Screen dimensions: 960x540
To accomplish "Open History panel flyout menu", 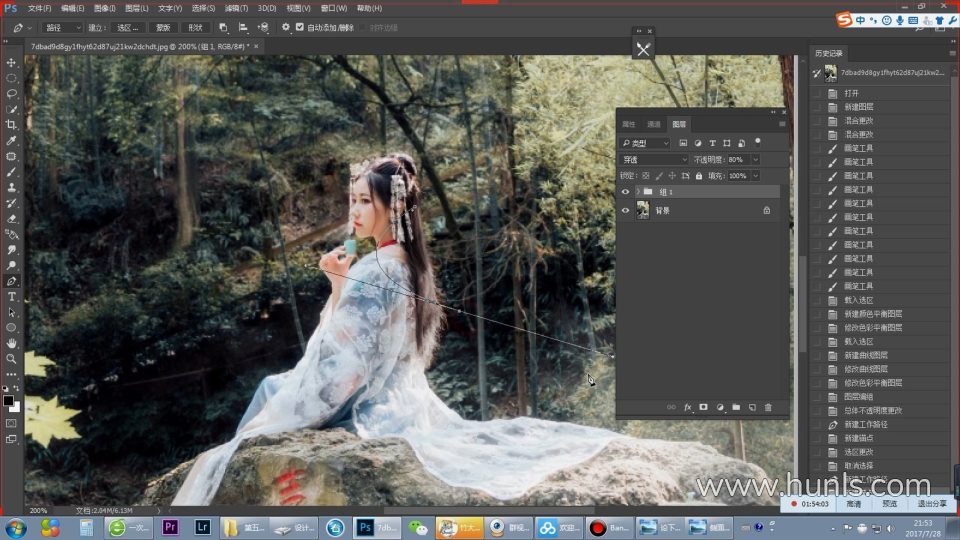I will click(x=952, y=53).
